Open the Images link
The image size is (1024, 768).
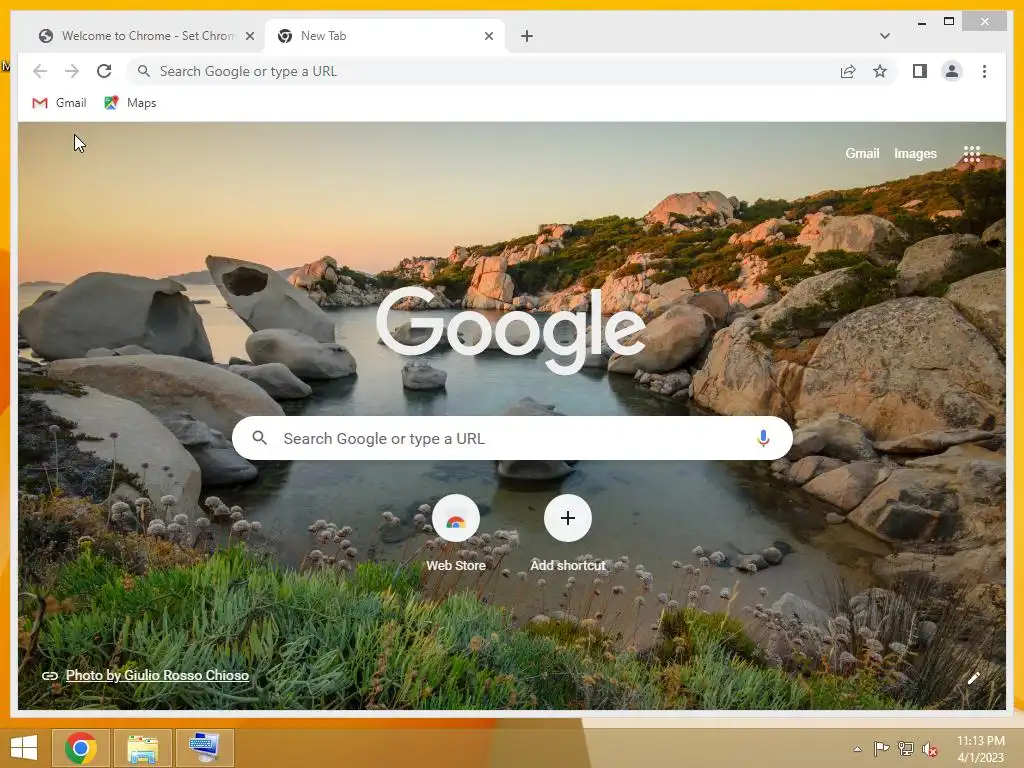point(915,153)
